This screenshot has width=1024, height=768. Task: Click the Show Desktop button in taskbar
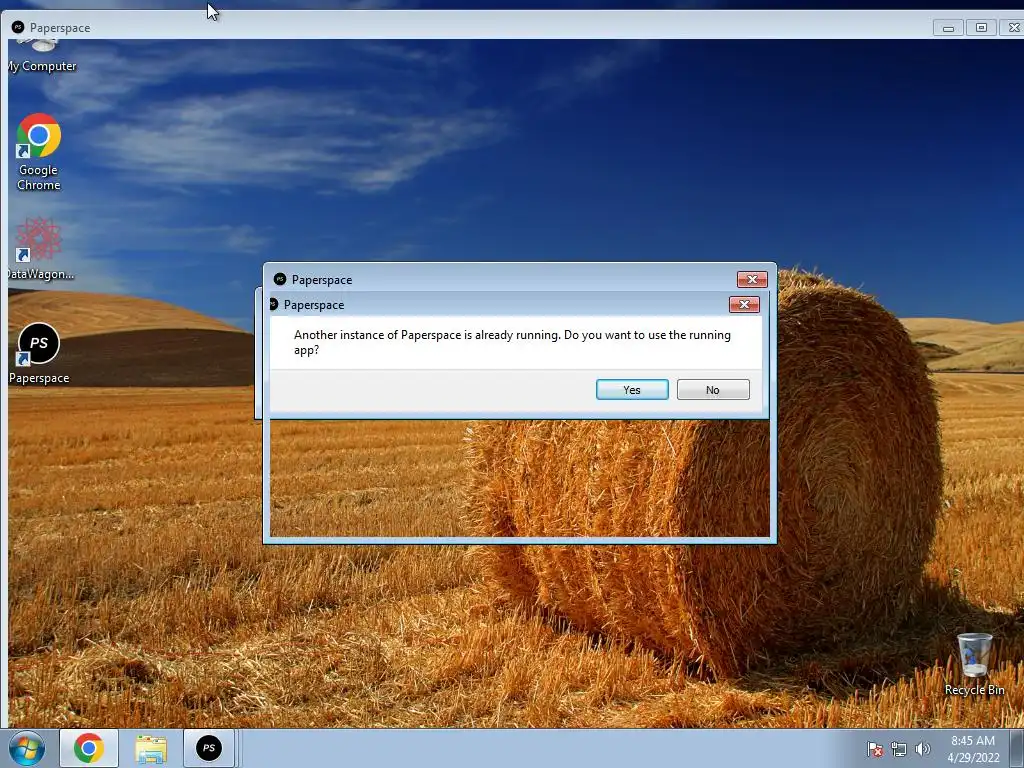[1017, 749]
